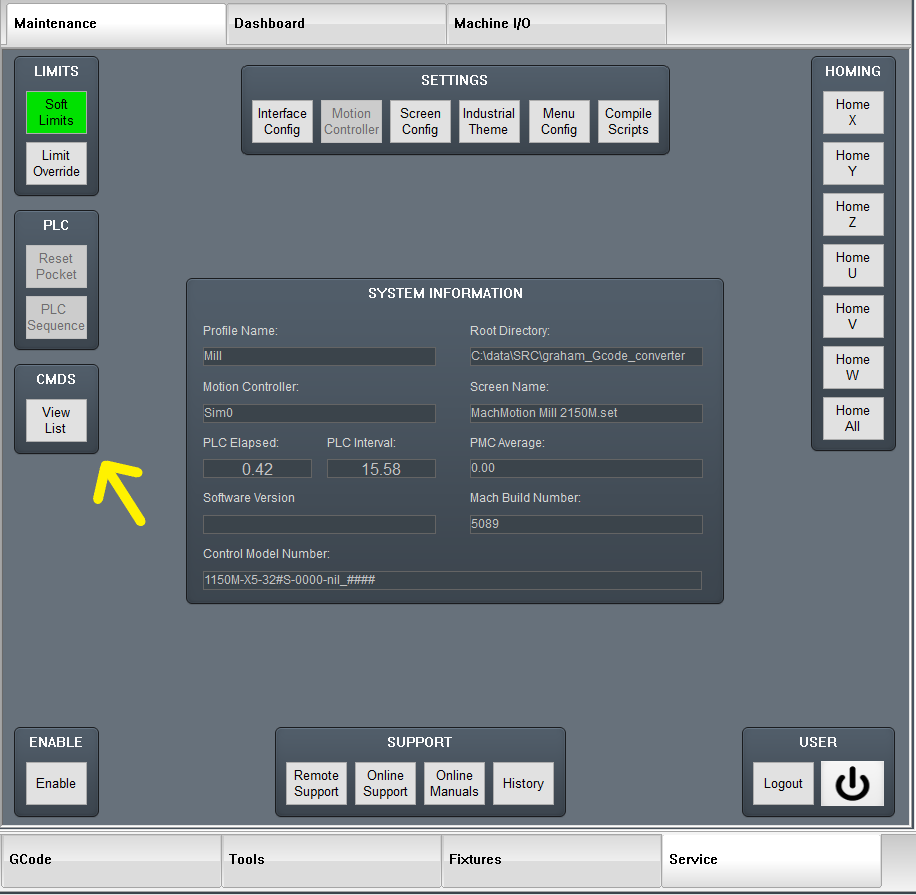This screenshot has width=916, height=895.
Task: Launch Remote Support
Action: click(316, 784)
